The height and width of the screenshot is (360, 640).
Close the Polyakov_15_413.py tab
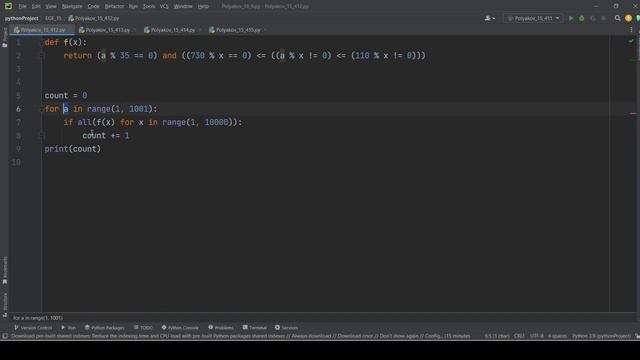click(135, 30)
